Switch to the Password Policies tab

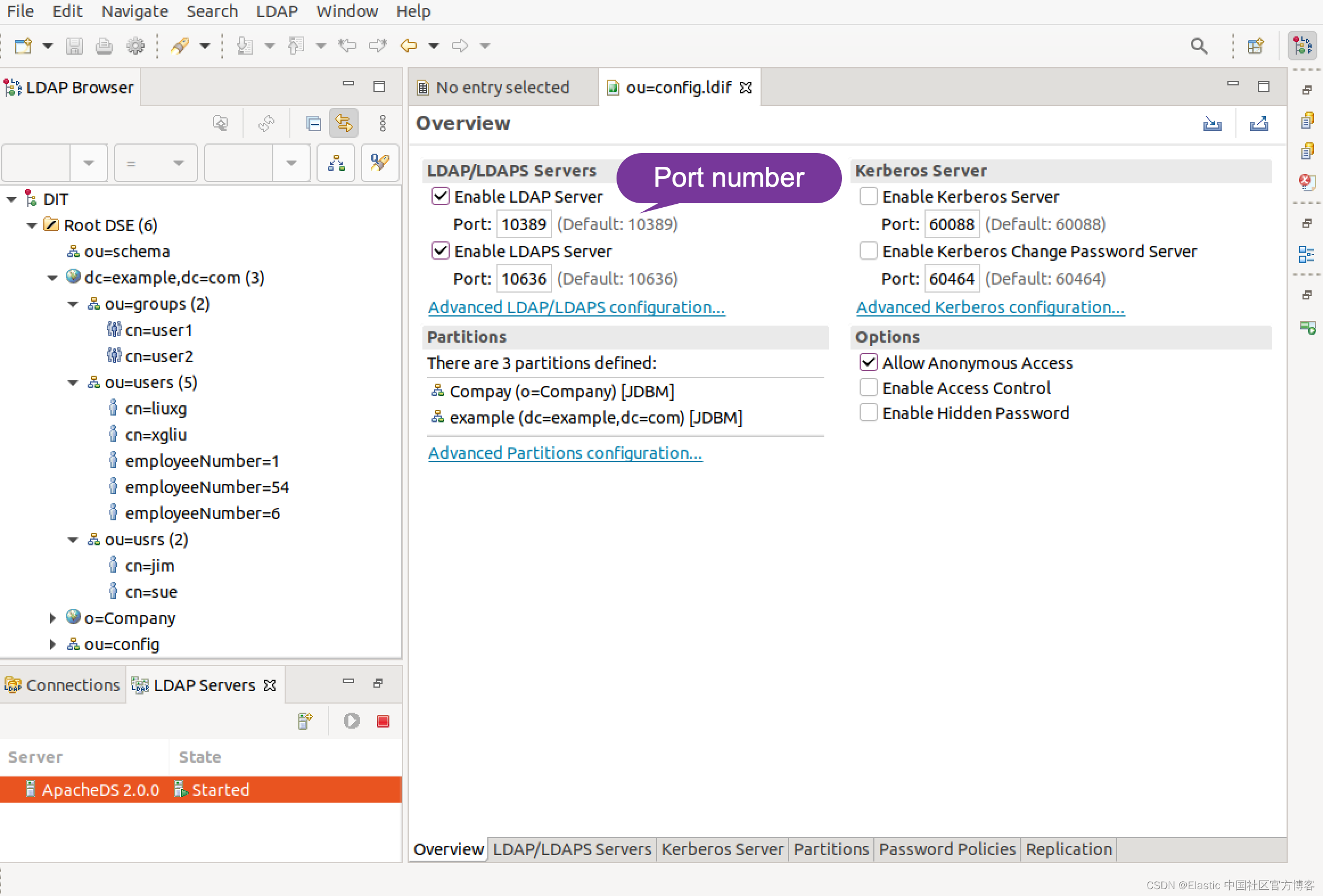tap(947, 849)
